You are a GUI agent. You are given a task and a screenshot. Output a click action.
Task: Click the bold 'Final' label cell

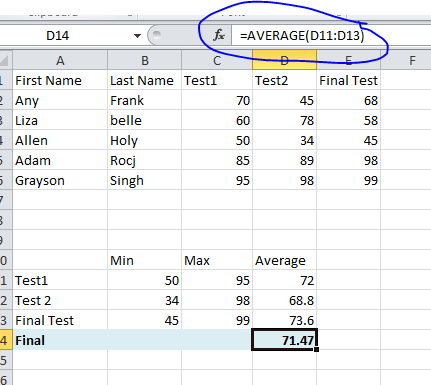(x=60, y=340)
